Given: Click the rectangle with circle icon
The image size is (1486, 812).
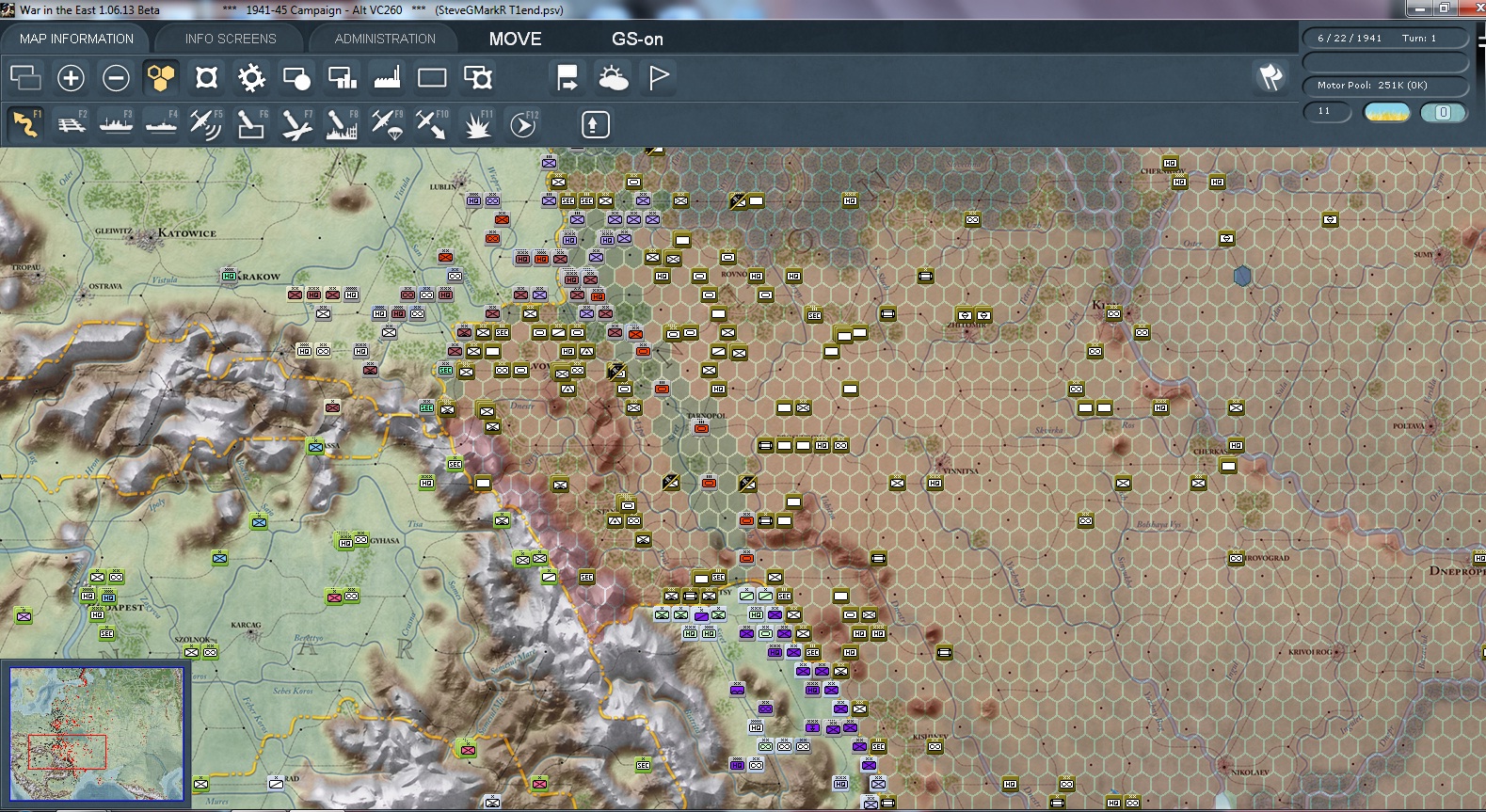Looking at the screenshot, I should (x=296, y=77).
